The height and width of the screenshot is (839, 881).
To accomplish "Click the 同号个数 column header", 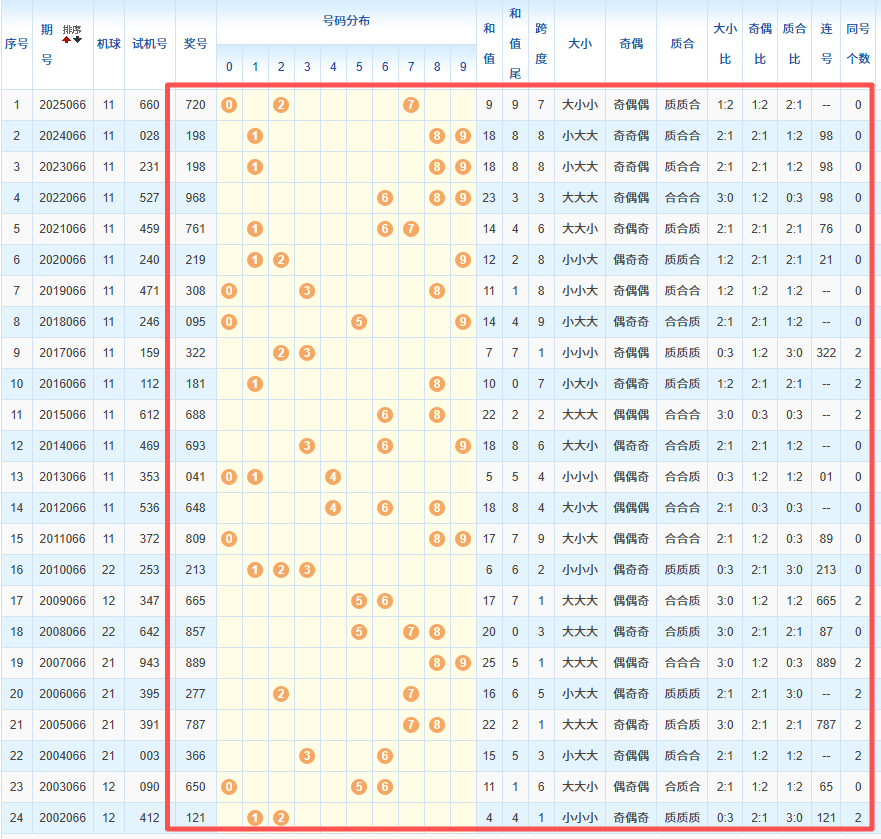I will coord(858,44).
